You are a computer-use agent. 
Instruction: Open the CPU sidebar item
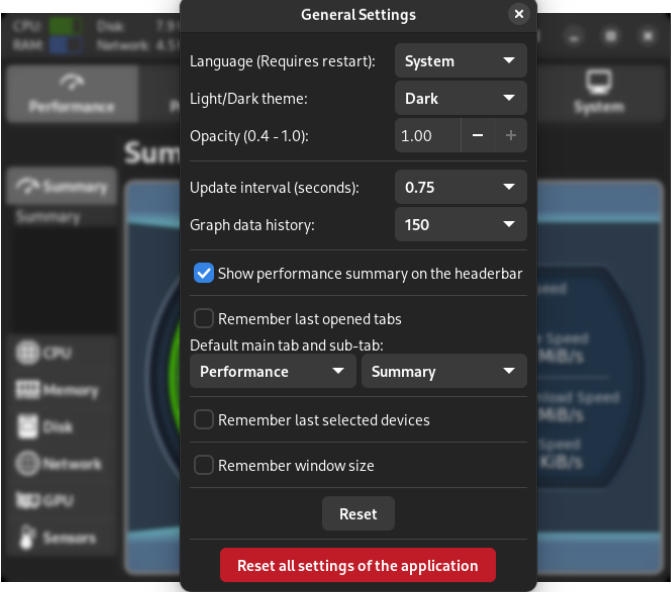coord(62,353)
